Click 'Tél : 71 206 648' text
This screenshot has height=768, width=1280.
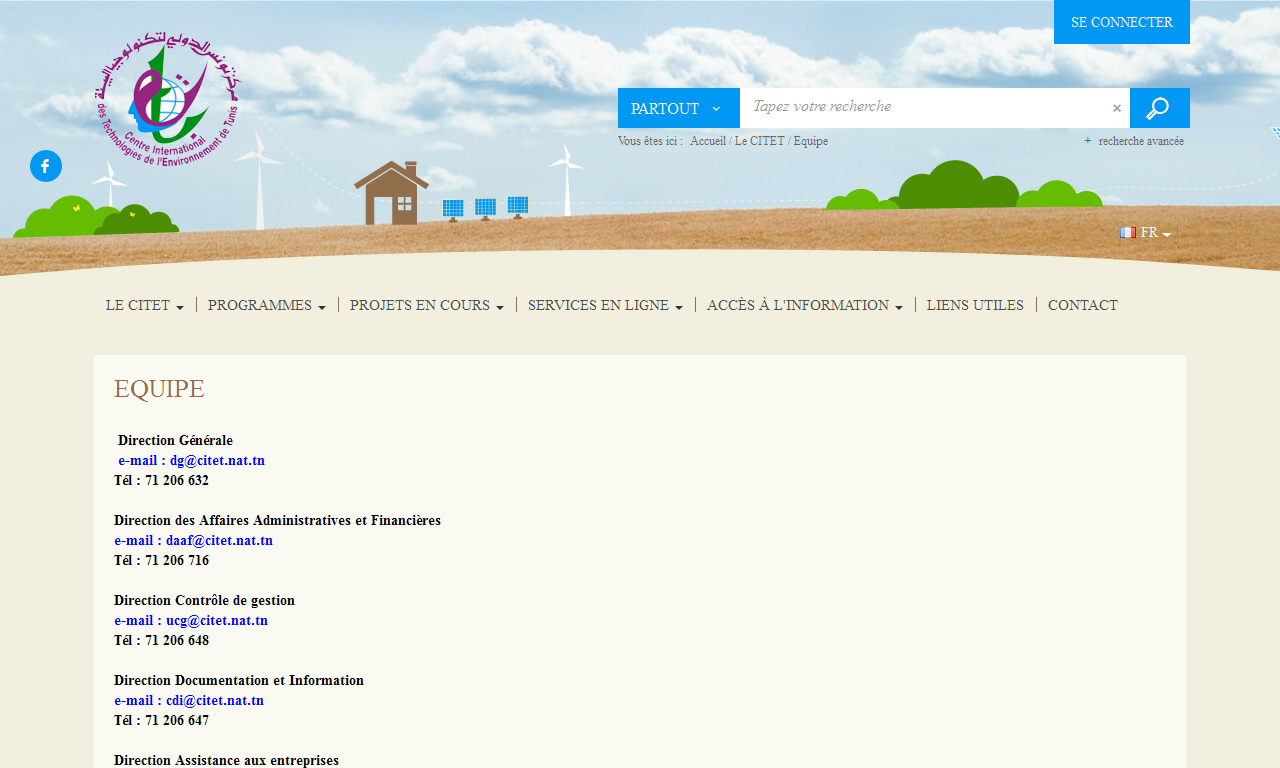click(161, 641)
